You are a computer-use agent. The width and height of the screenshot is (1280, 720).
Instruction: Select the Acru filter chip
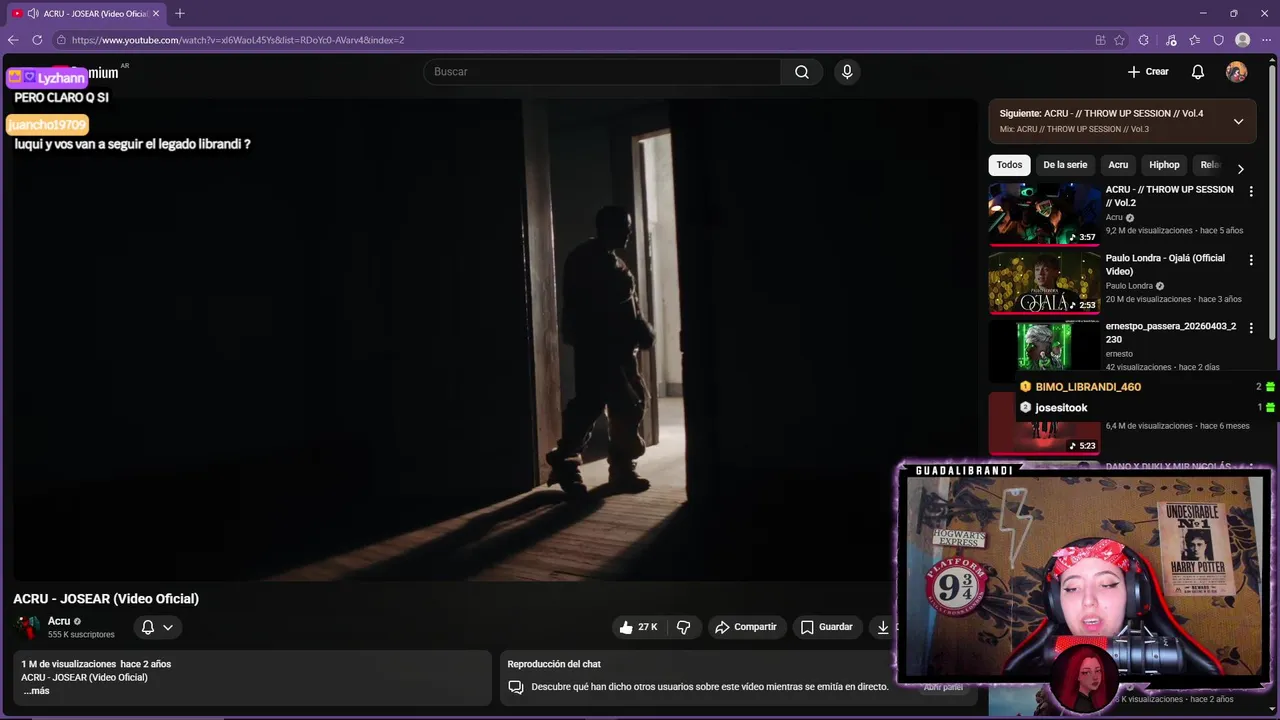tap(1118, 165)
